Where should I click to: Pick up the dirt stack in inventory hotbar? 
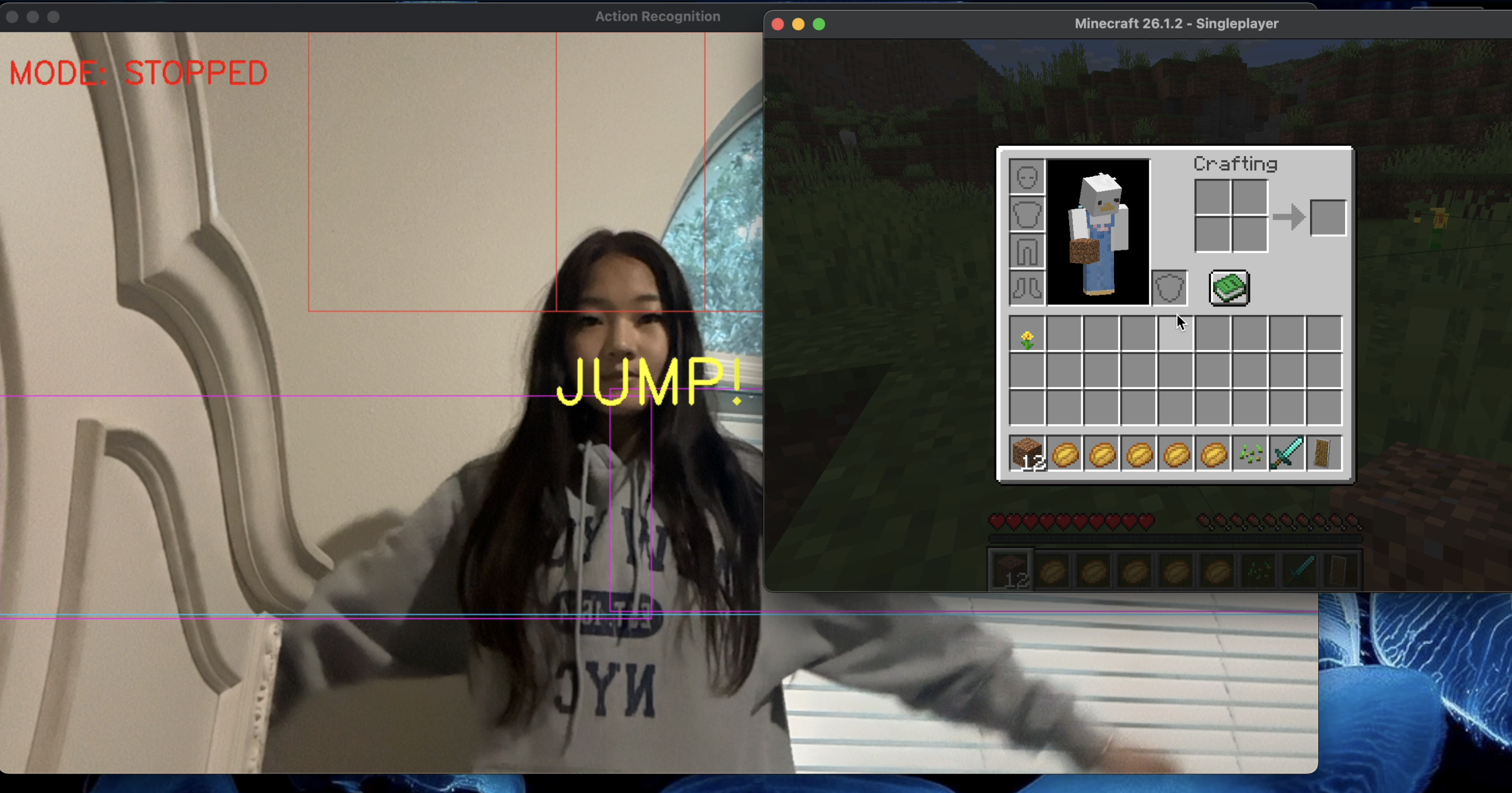pyautogui.click(x=1027, y=454)
